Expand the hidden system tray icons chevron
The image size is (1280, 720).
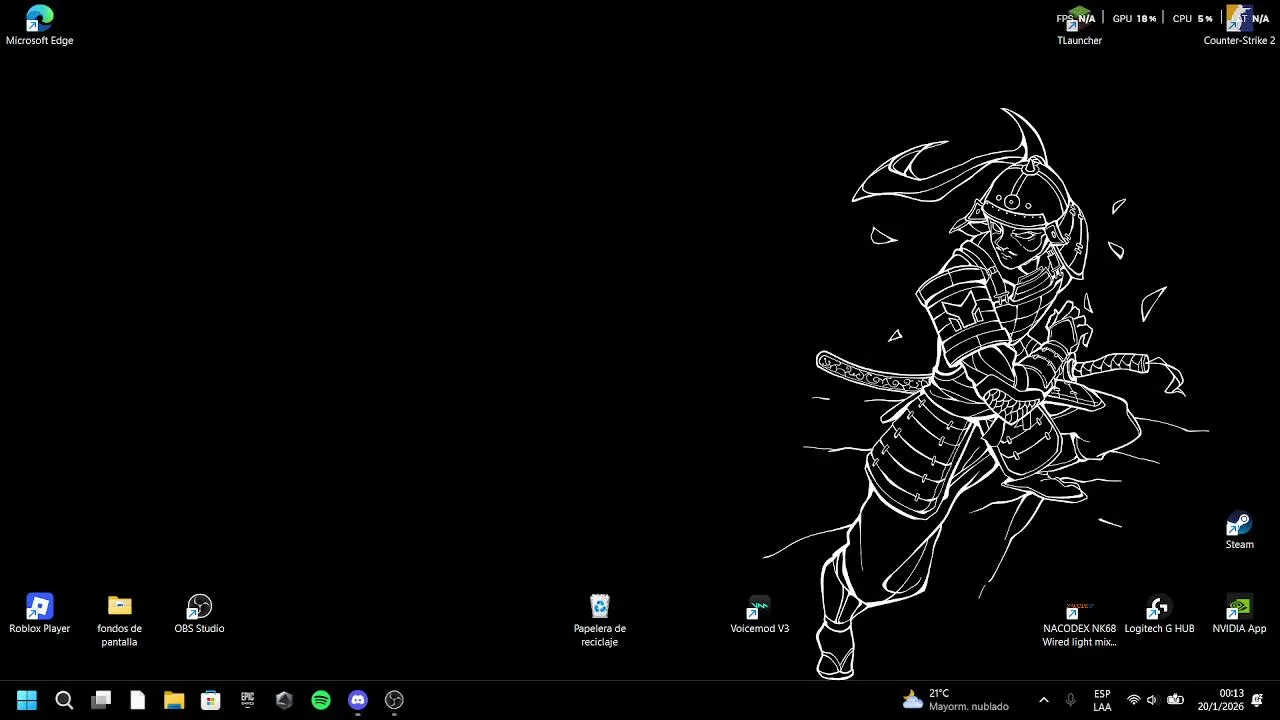1044,700
